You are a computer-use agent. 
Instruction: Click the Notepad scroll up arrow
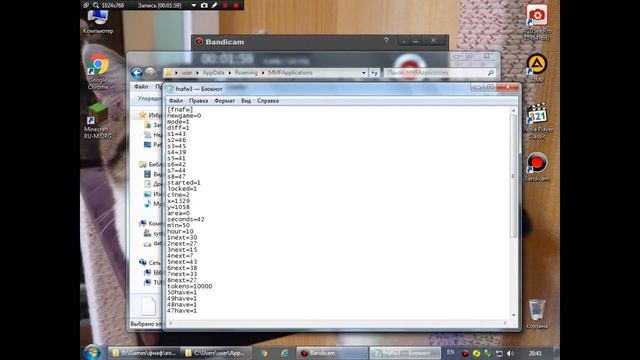(513, 111)
